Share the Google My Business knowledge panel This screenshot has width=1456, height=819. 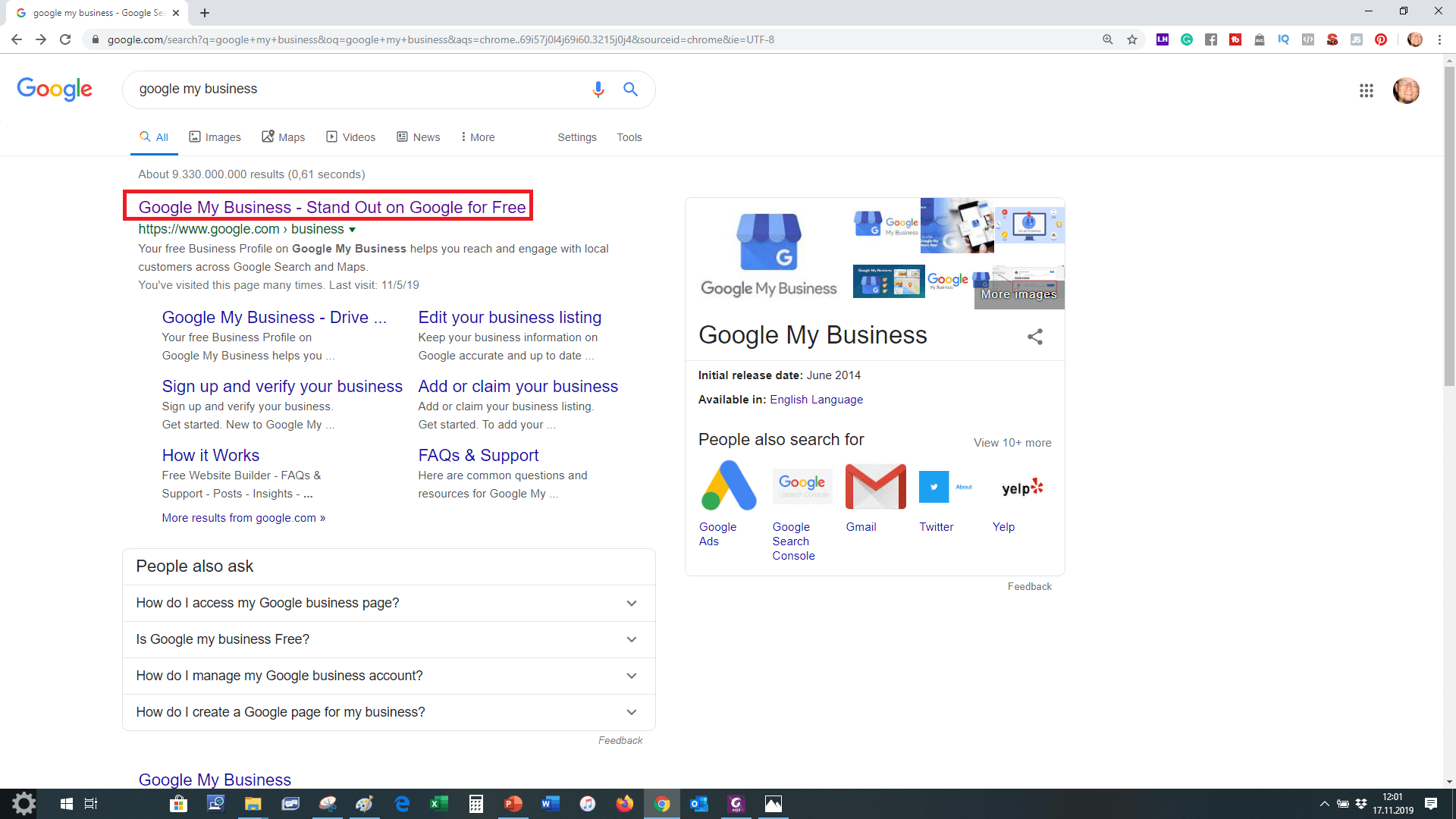[x=1034, y=336]
